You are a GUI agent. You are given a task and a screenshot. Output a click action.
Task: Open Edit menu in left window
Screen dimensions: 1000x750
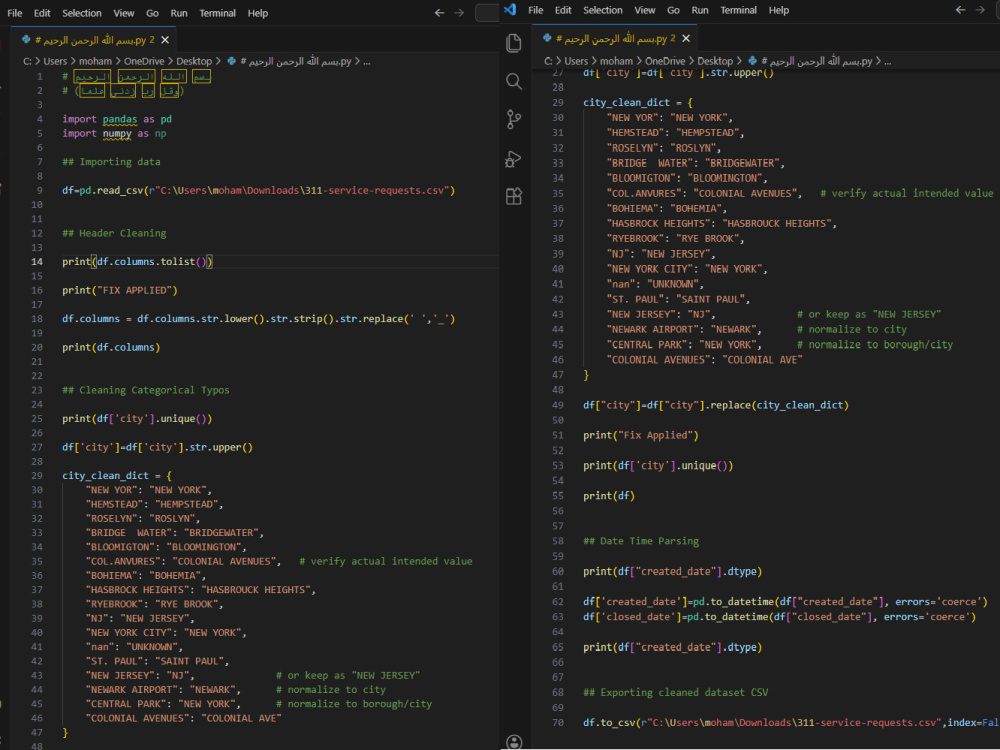pos(42,13)
